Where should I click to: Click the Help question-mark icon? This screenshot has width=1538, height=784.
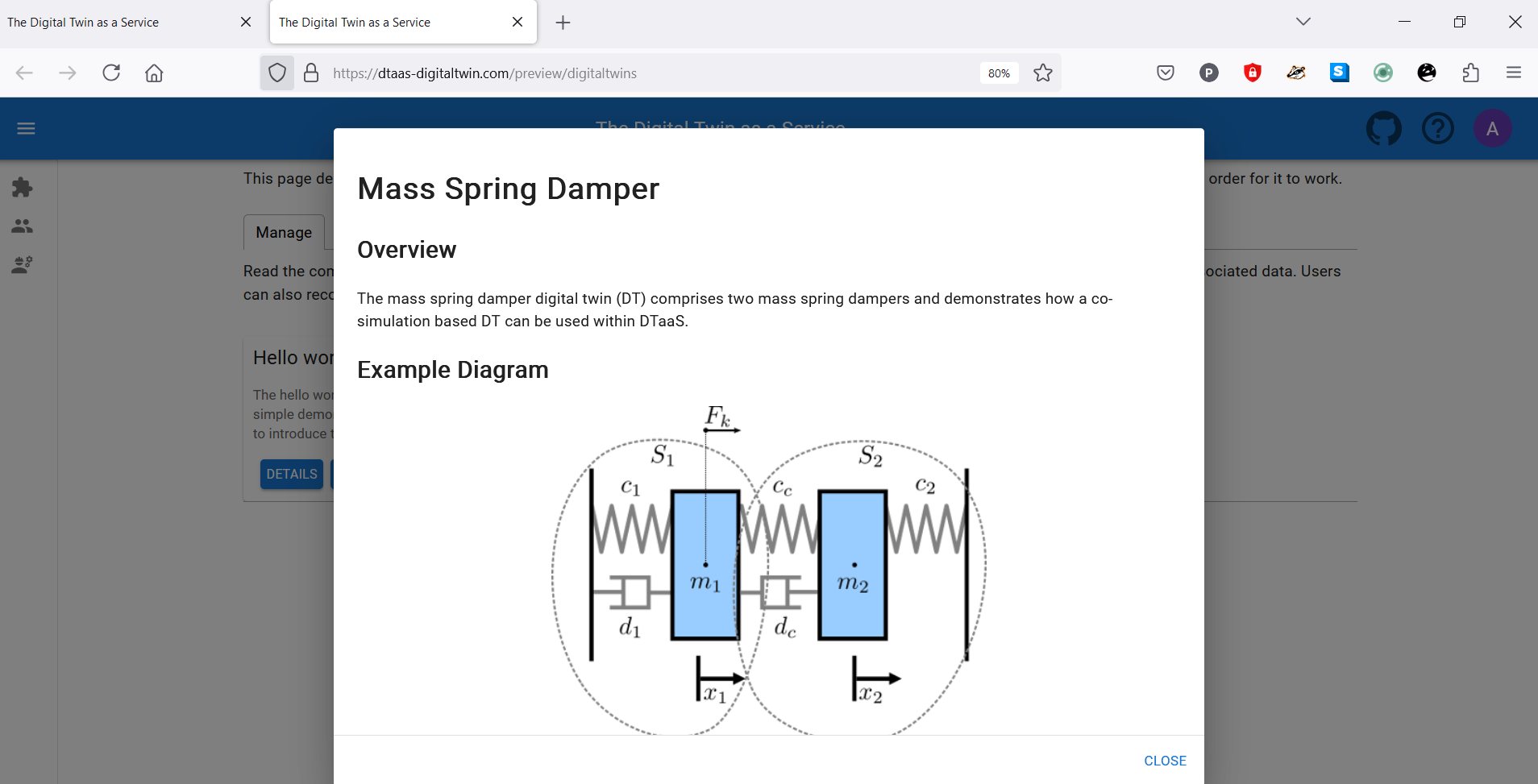tap(1437, 128)
